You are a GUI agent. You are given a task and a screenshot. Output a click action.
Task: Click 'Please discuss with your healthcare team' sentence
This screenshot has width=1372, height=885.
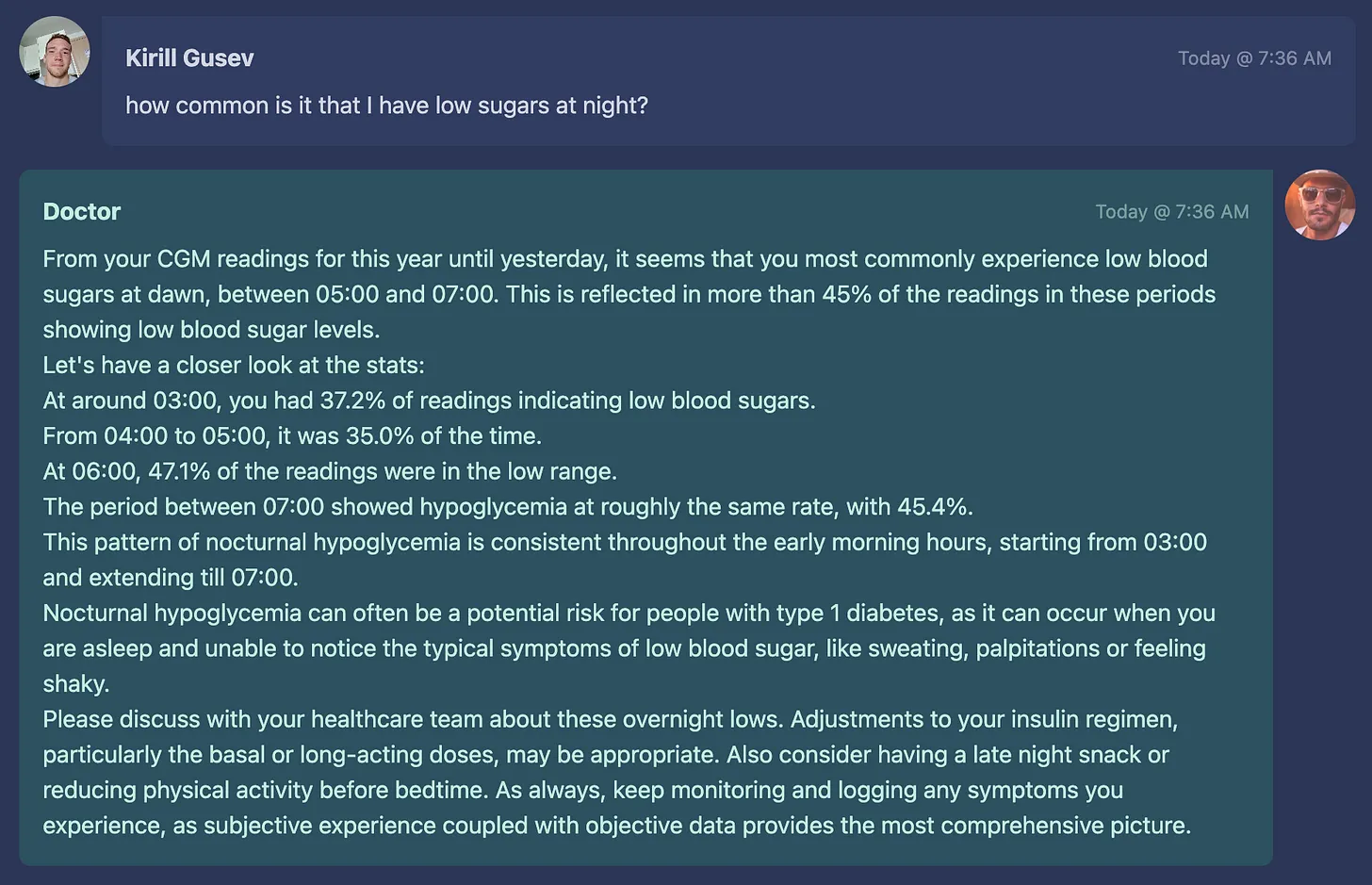click(412, 720)
